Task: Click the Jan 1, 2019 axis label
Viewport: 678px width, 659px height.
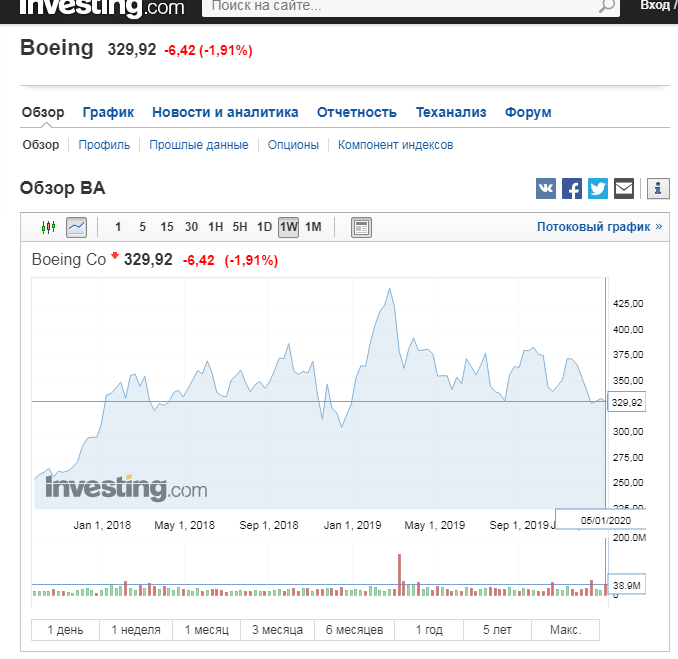Action: pos(352,525)
